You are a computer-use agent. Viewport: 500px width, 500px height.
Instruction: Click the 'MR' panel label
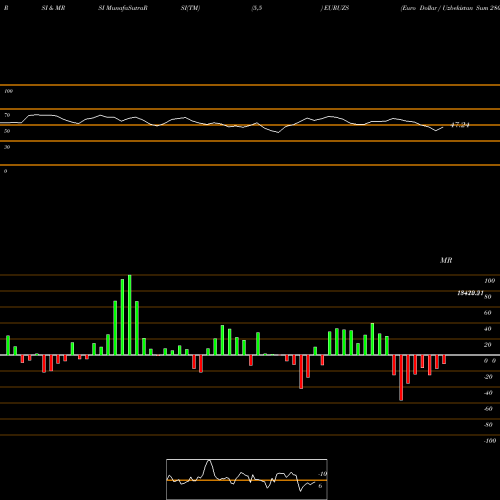point(446,260)
